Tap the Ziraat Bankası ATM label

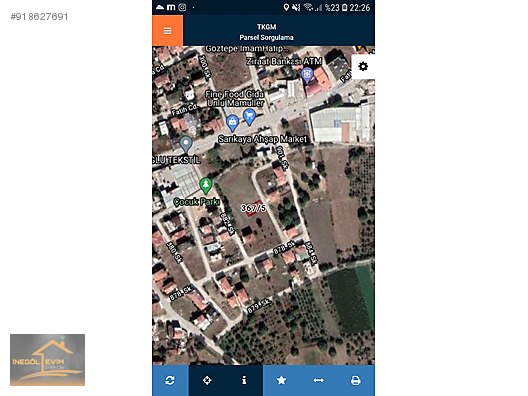(284, 61)
